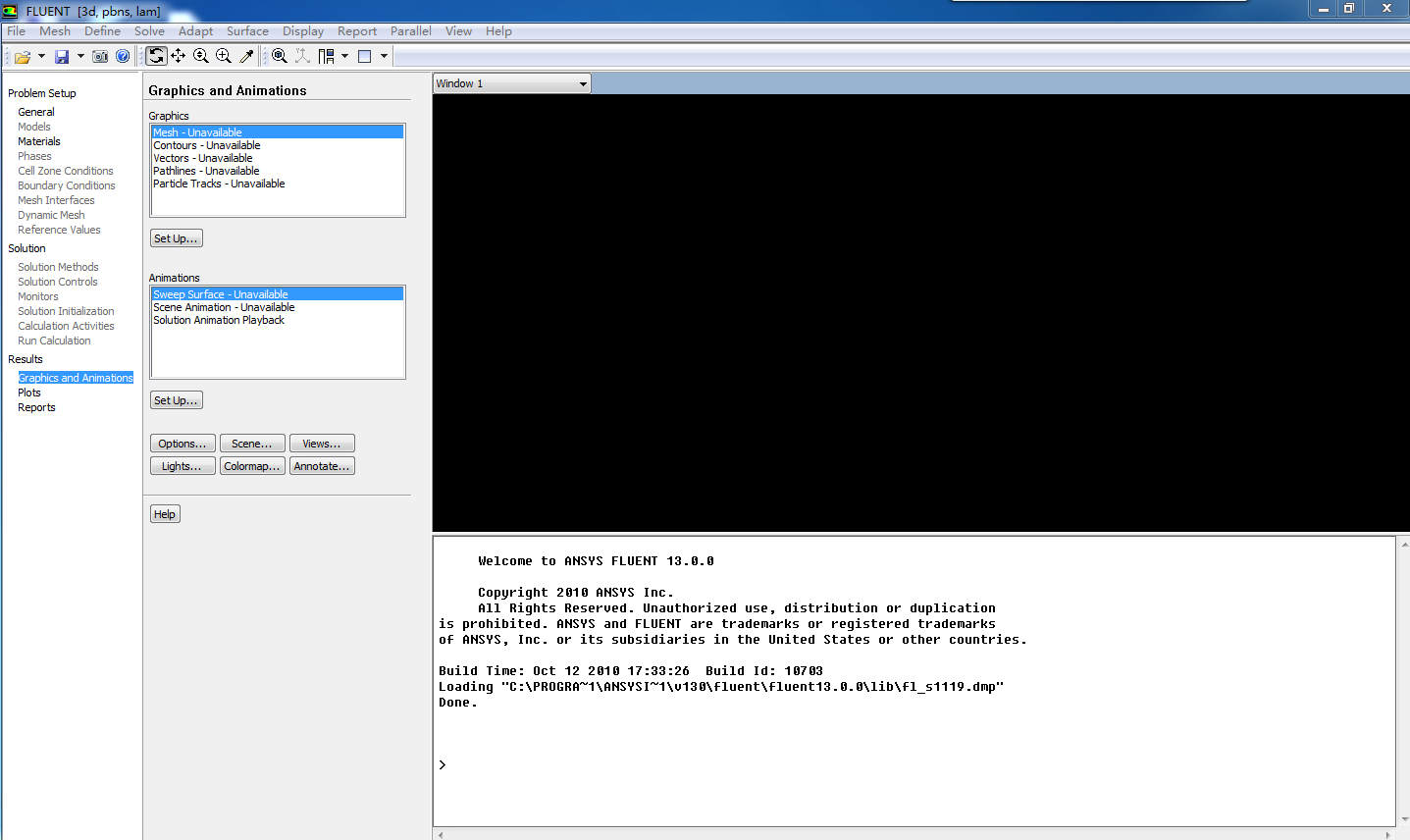1410x840 pixels.
Task: Select 'Vectors - Unavailable' in Graphics list
Action: point(278,158)
